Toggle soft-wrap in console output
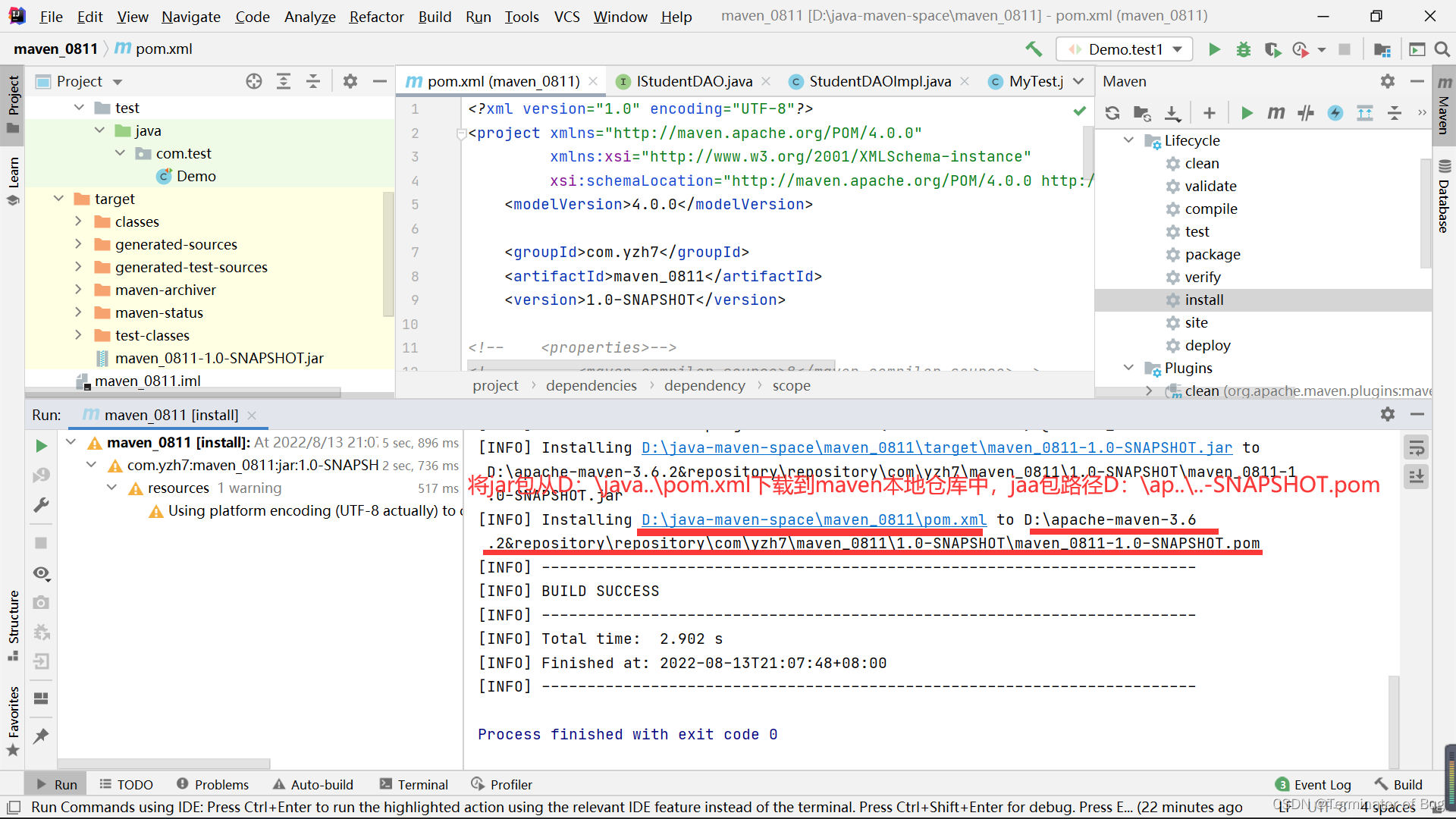Screen dimensions: 1456x819 (1417, 447)
